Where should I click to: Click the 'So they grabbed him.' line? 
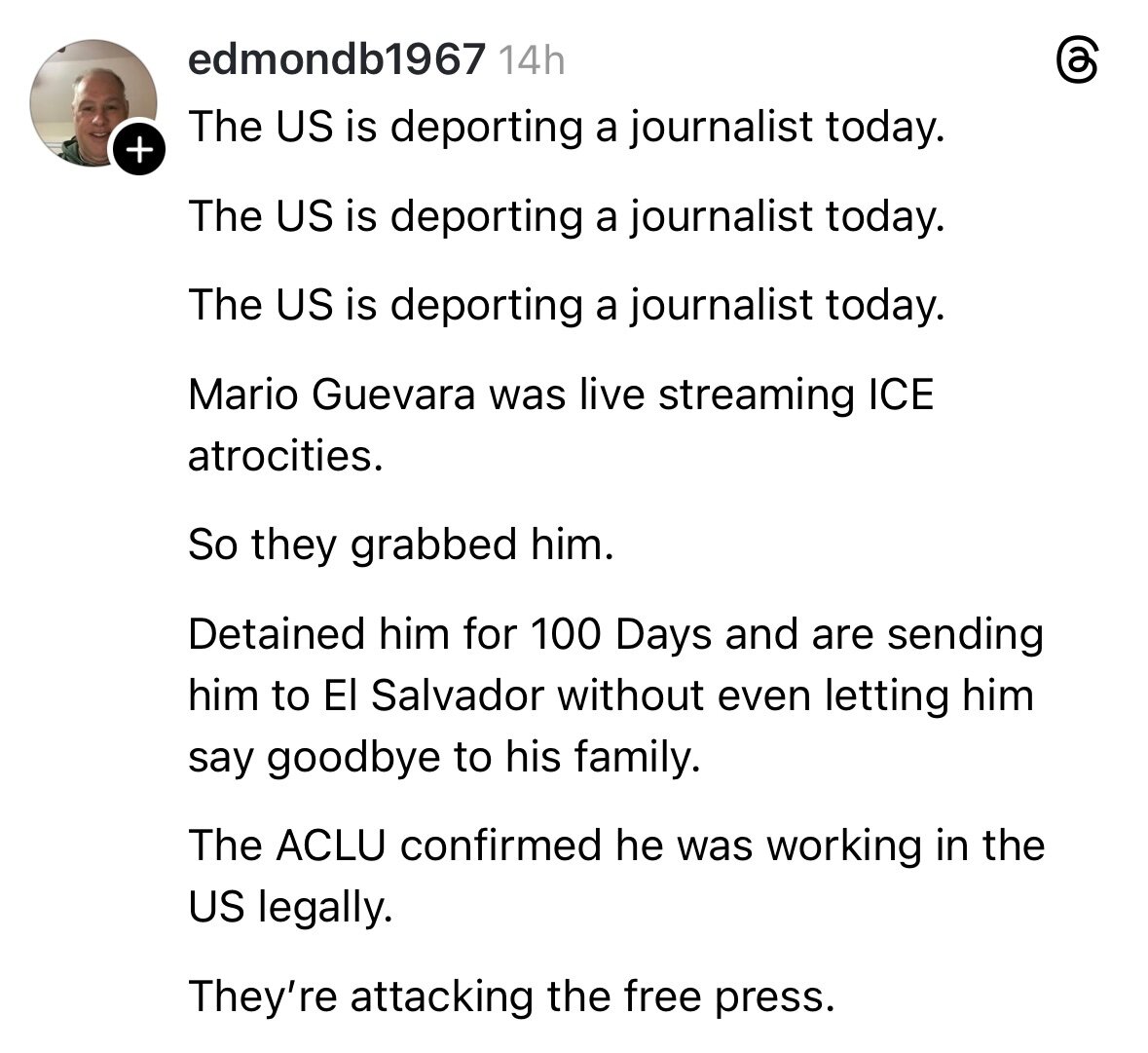pos(400,545)
